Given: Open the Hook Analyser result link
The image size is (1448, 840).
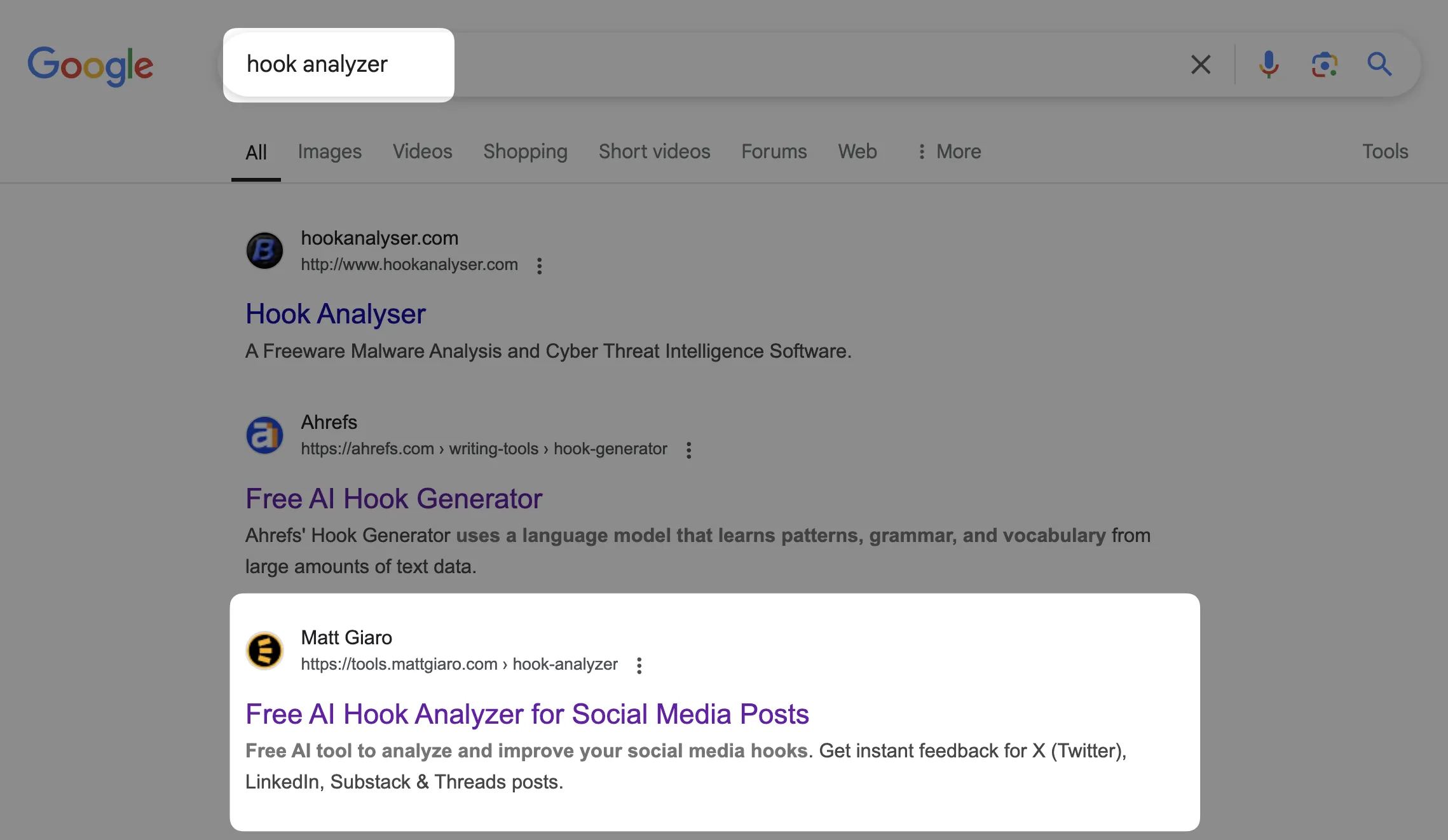Looking at the screenshot, I should point(336,314).
